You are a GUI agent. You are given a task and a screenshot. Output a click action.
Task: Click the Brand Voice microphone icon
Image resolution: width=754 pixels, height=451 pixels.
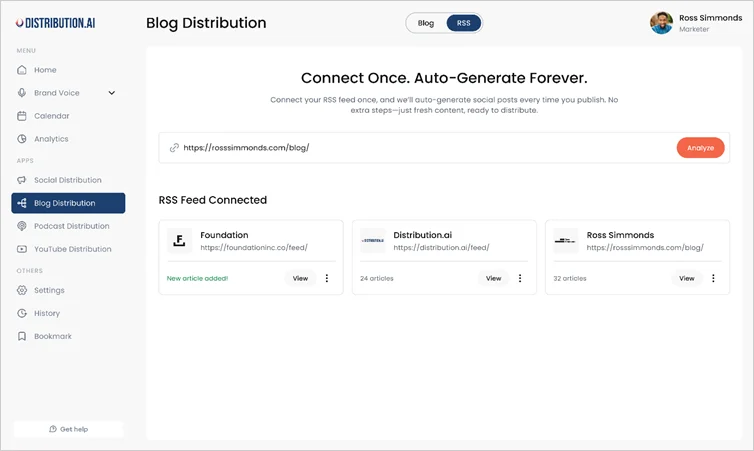tap(22, 93)
